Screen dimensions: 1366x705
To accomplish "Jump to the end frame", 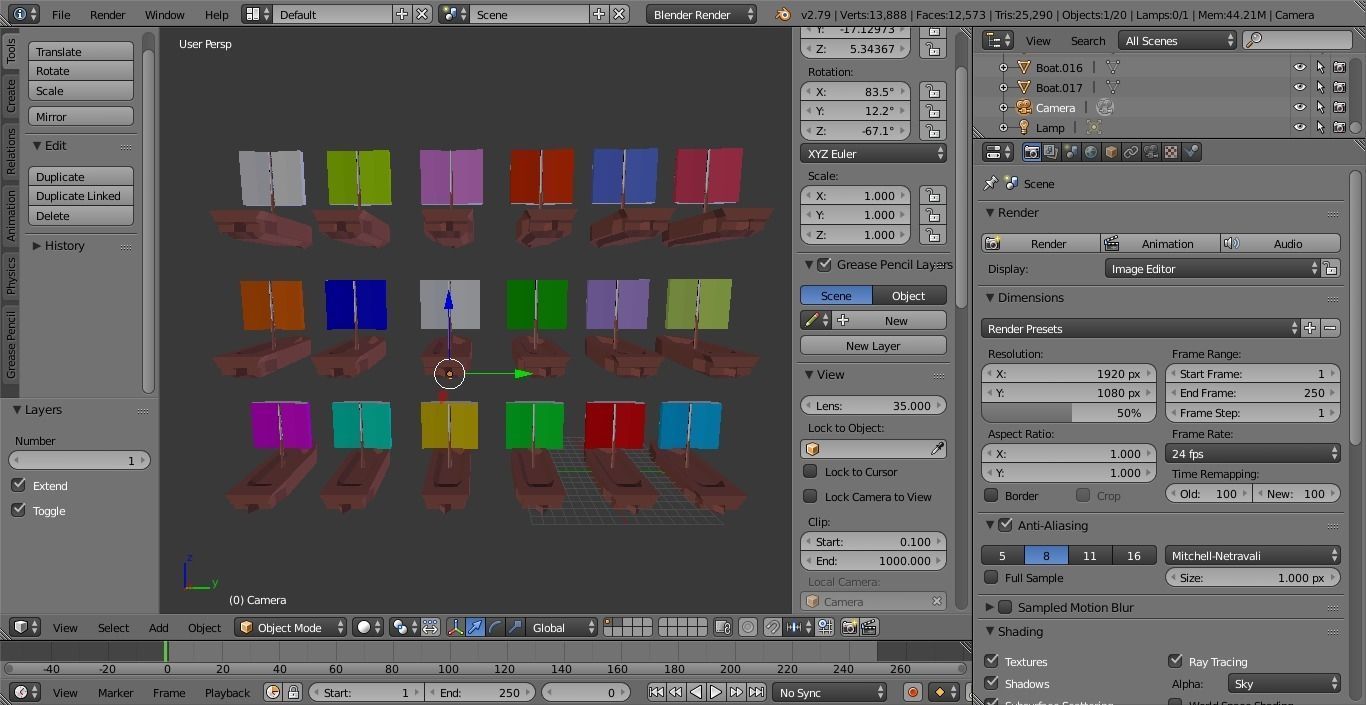I will 757,692.
